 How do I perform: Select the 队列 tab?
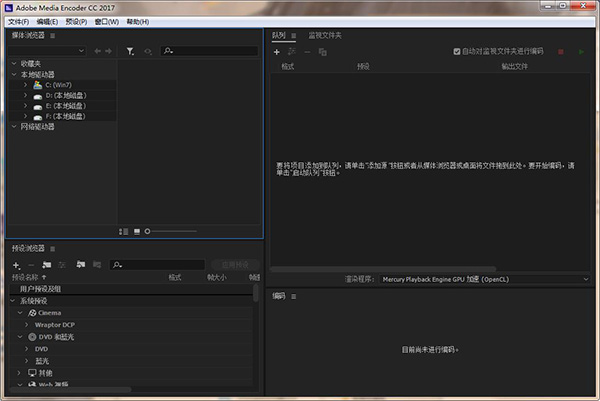coord(279,36)
